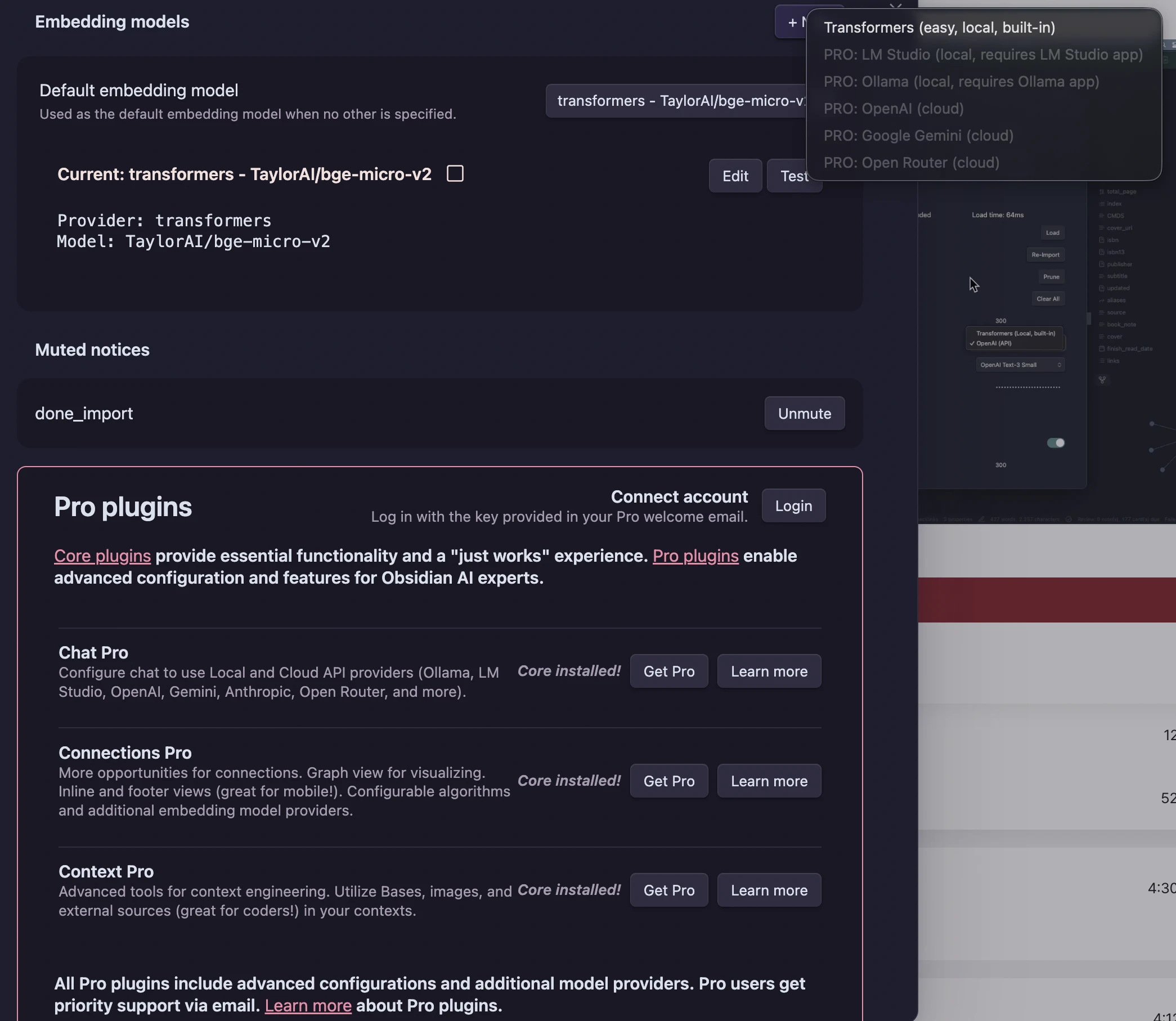Click the calendar icon beside finish_read_date
Screen dimensions: 1176x1021
1101,349
